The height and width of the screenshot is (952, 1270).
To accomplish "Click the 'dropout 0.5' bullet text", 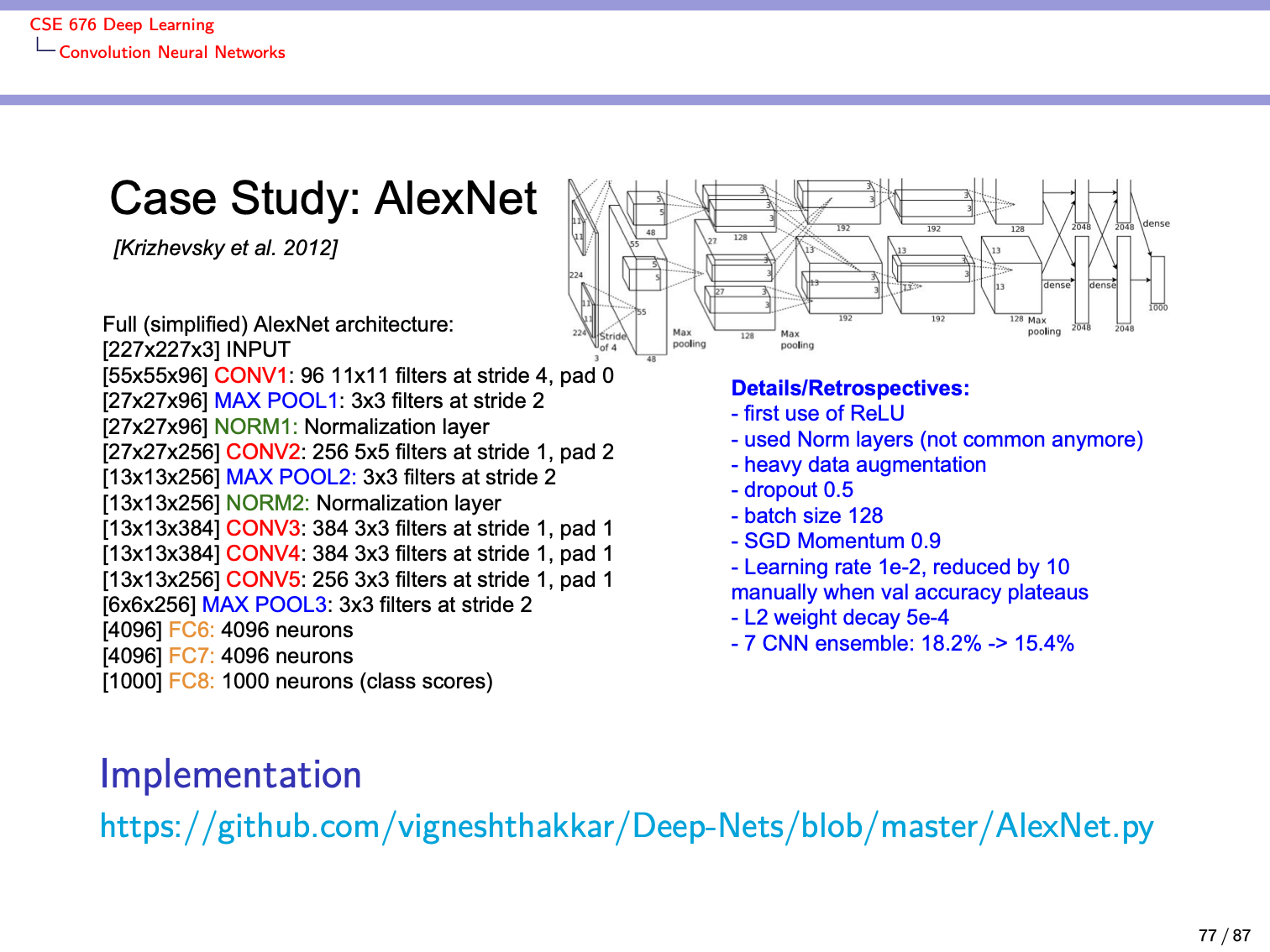I will tap(792, 490).
